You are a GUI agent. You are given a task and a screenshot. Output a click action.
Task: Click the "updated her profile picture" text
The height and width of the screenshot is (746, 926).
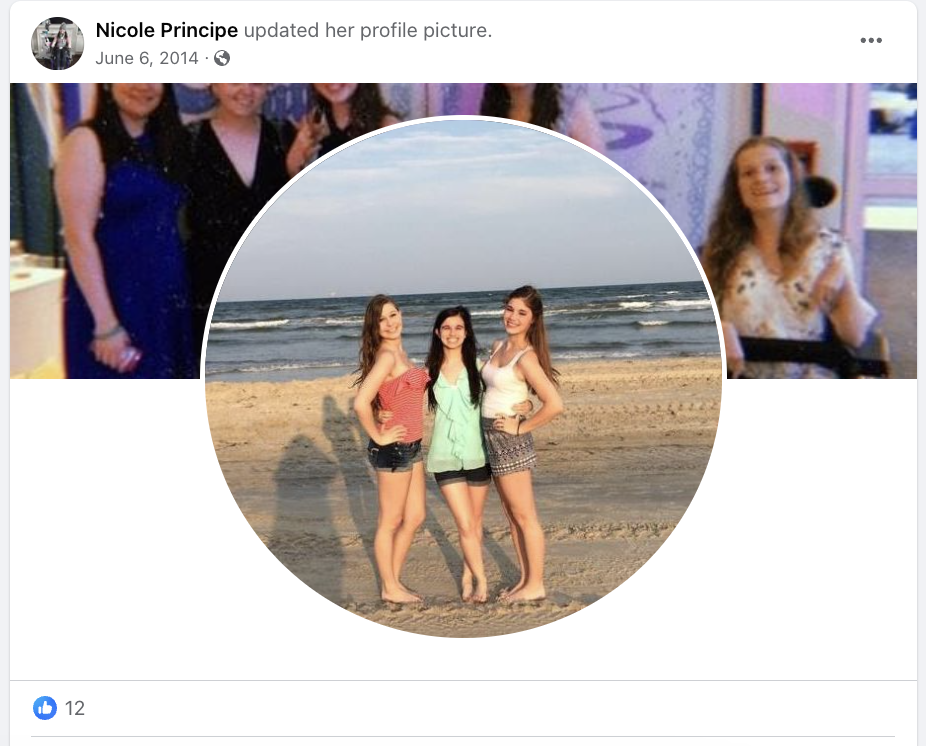pos(367,30)
